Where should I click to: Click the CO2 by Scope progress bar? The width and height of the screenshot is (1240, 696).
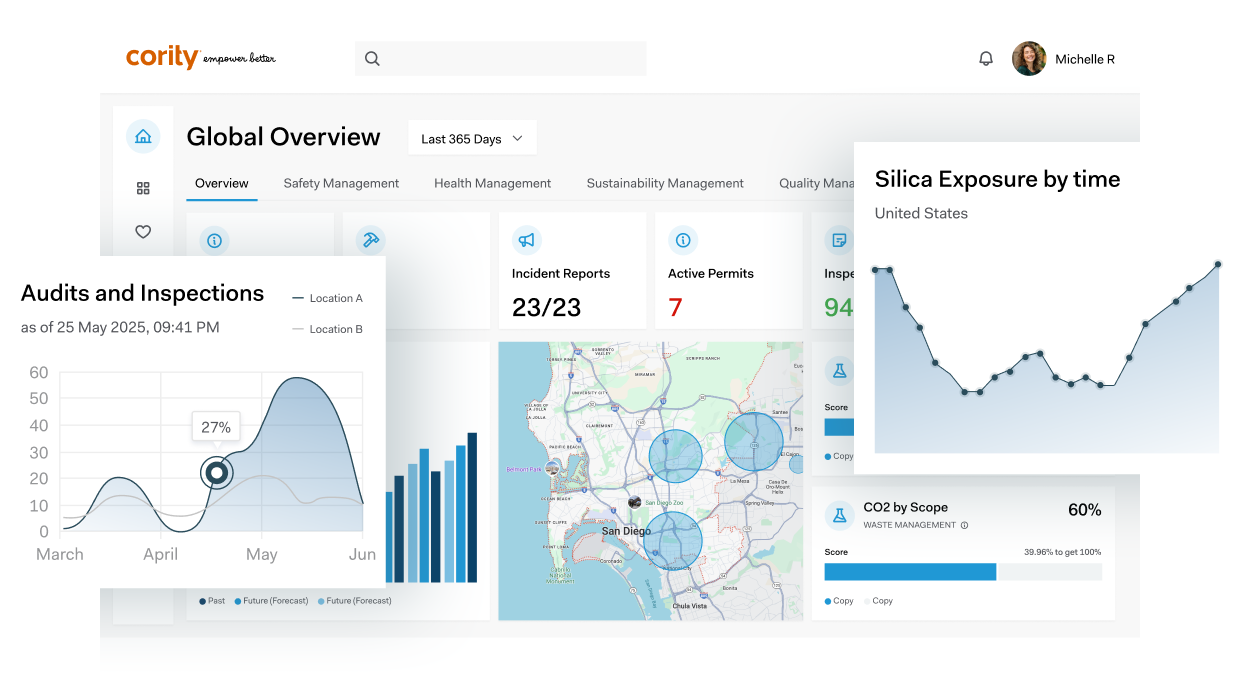962,572
